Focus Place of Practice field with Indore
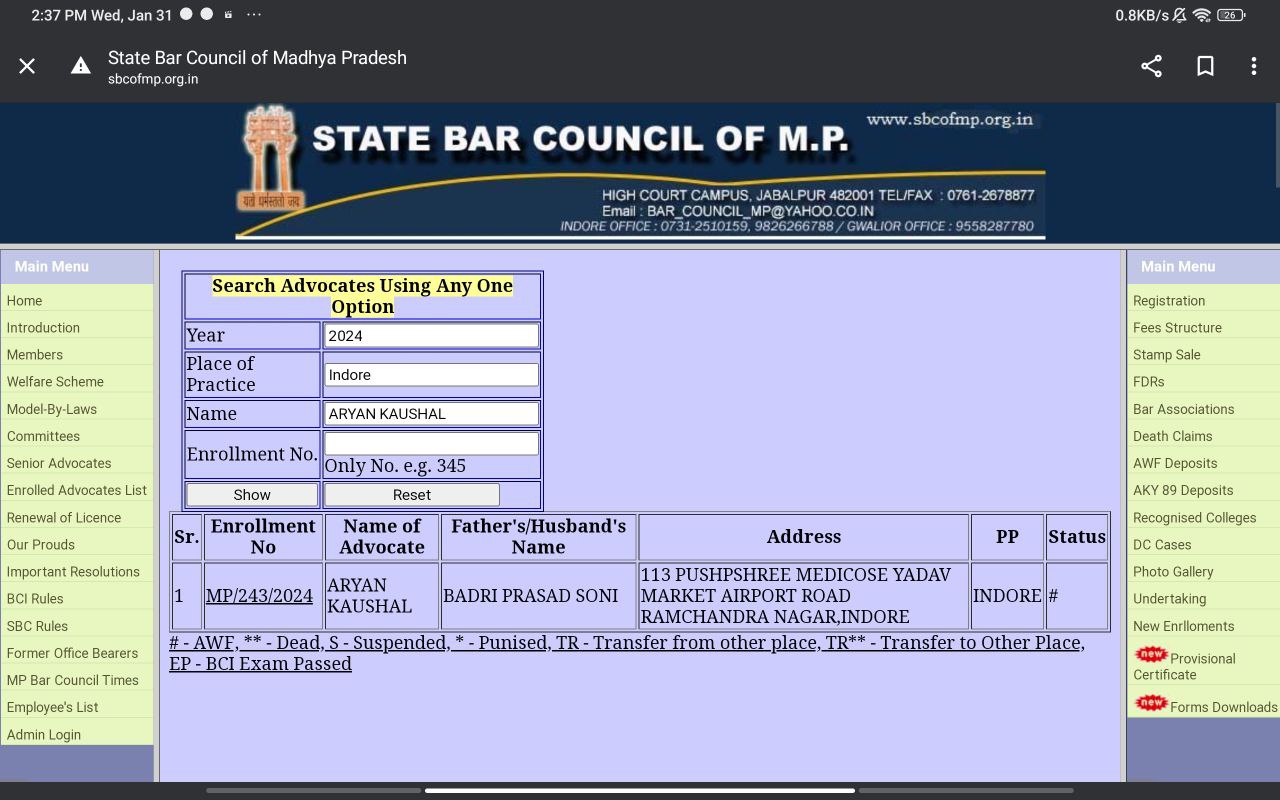The height and width of the screenshot is (800, 1280). [x=431, y=375]
